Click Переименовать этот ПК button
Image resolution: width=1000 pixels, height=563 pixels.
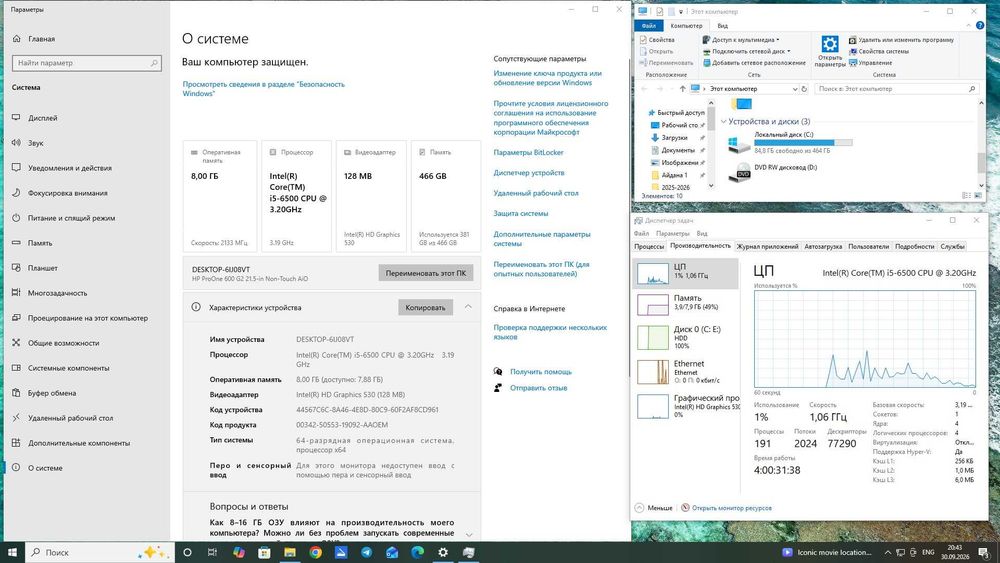[425, 273]
